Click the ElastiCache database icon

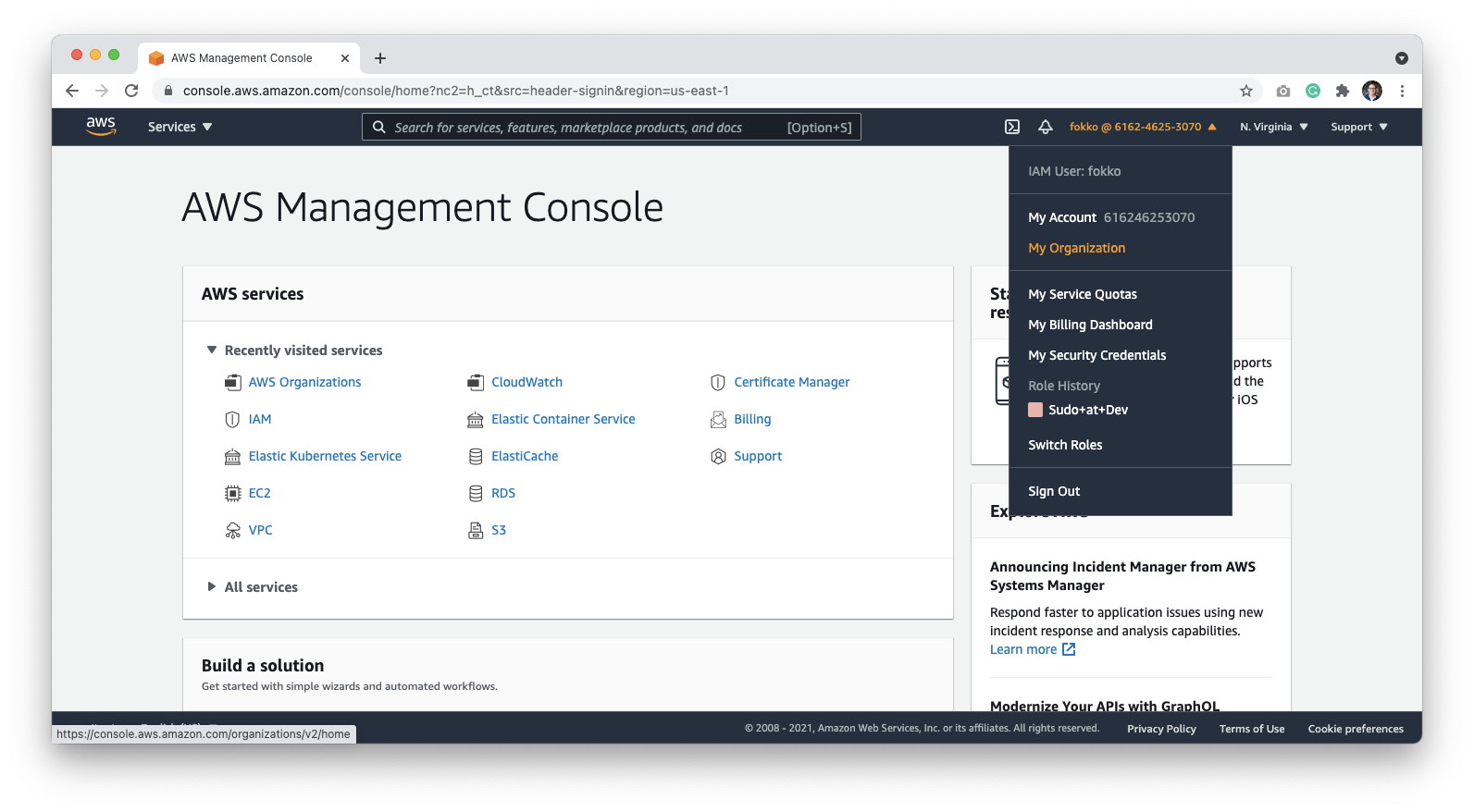tap(476, 456)
